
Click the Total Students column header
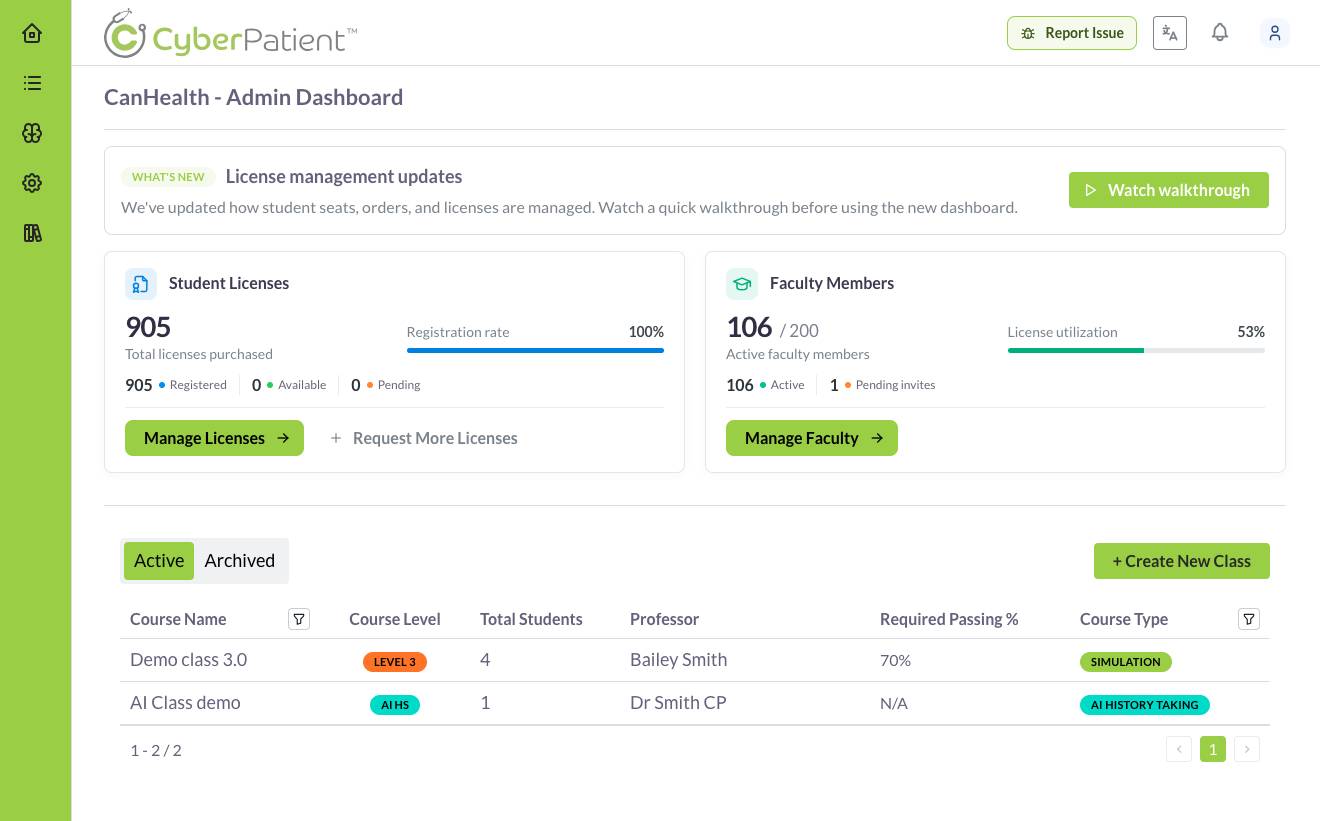click(x=531, y=619)
